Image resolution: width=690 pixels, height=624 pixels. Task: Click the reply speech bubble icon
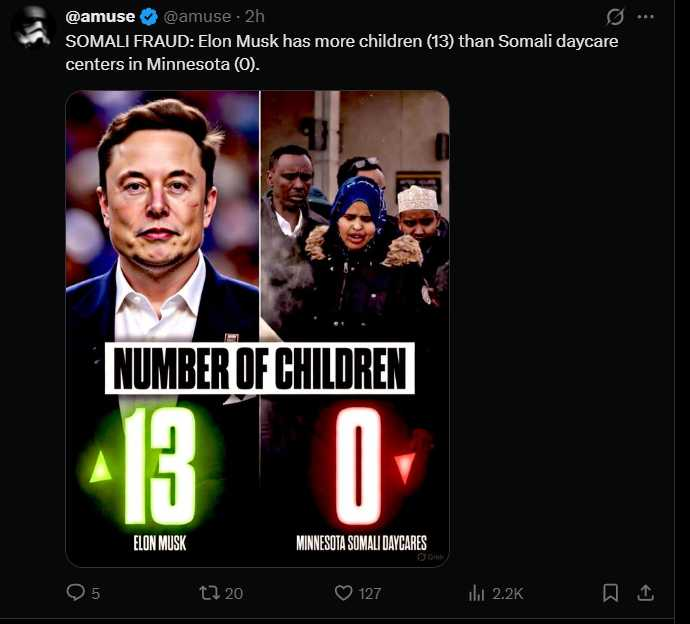tap(76, 593)
